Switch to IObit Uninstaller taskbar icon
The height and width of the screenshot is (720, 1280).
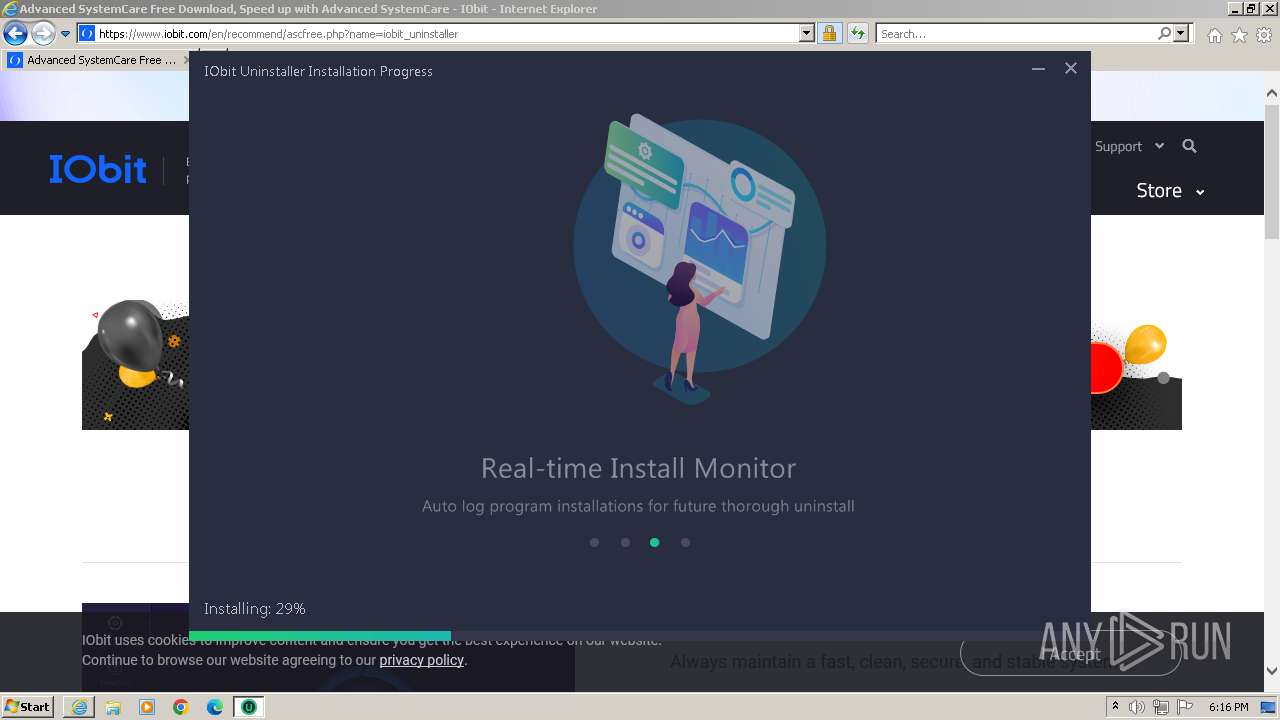[x=249, y=707]
